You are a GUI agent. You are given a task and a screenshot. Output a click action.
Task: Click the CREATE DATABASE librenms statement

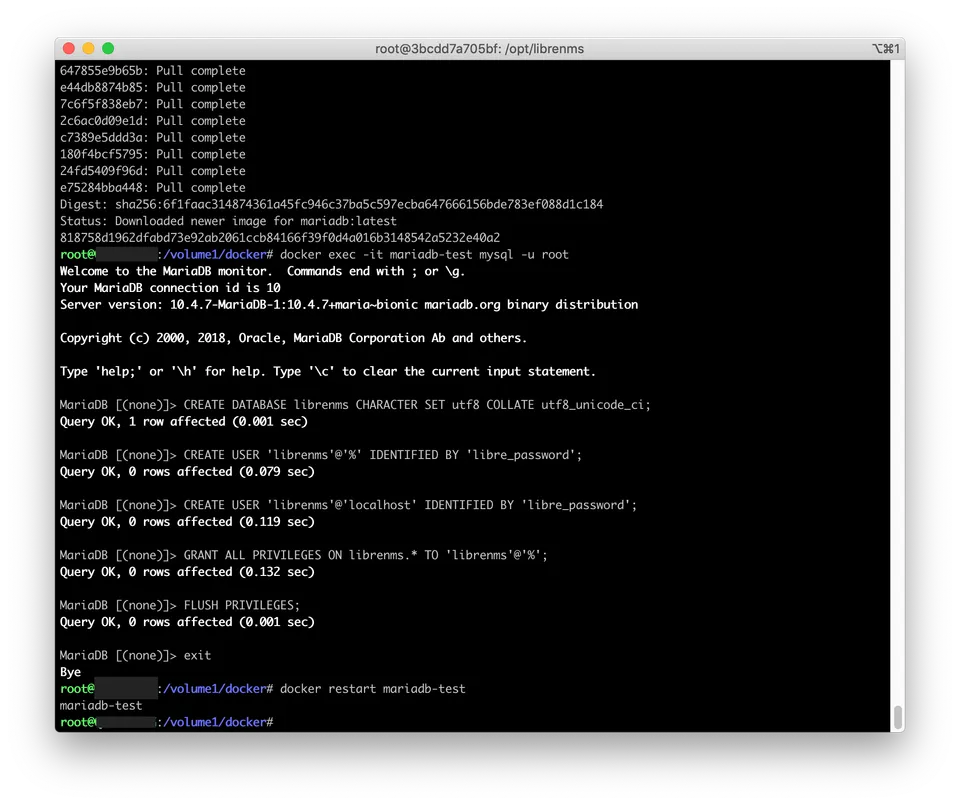pos(417,405)
